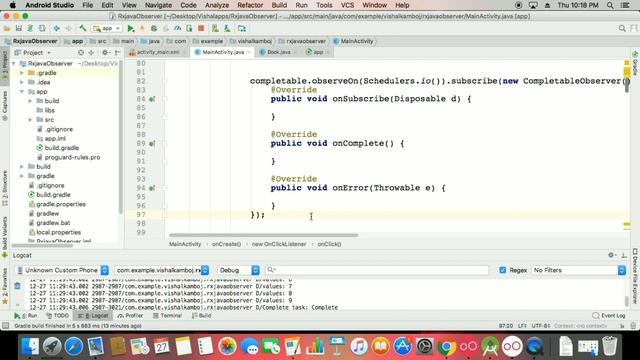The width and height of the screenshot is (640, 360).
Task: Click the Navigate Back arrow icon in the toolbar
Action: point(56,29)
